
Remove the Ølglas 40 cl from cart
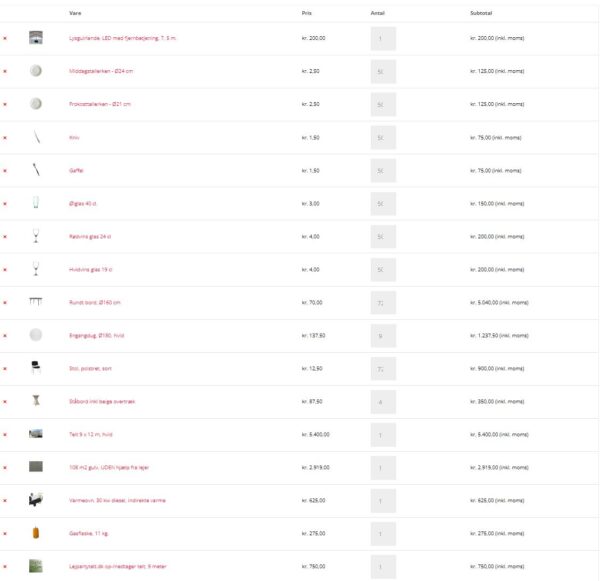5,204
